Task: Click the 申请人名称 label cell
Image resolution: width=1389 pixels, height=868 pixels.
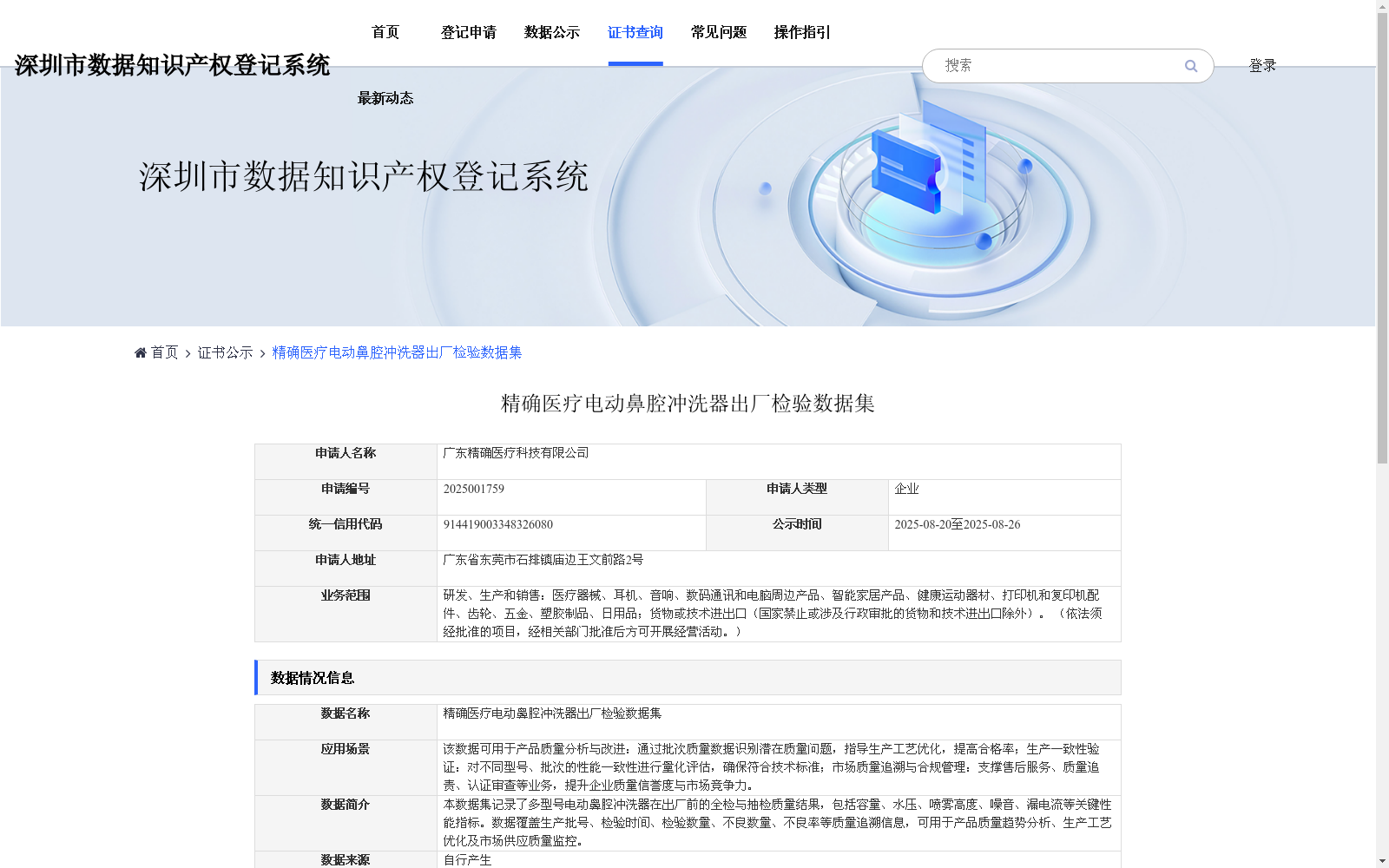Action: [346, 462]
